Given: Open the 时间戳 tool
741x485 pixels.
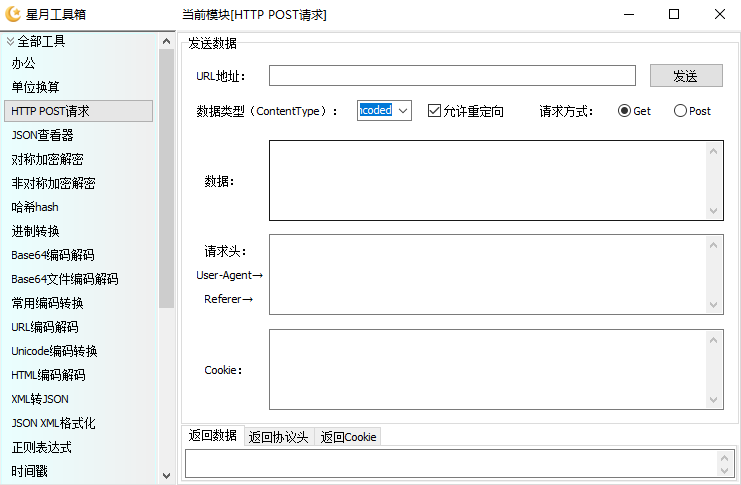Looking at the screenshot, I should [29, 471].
